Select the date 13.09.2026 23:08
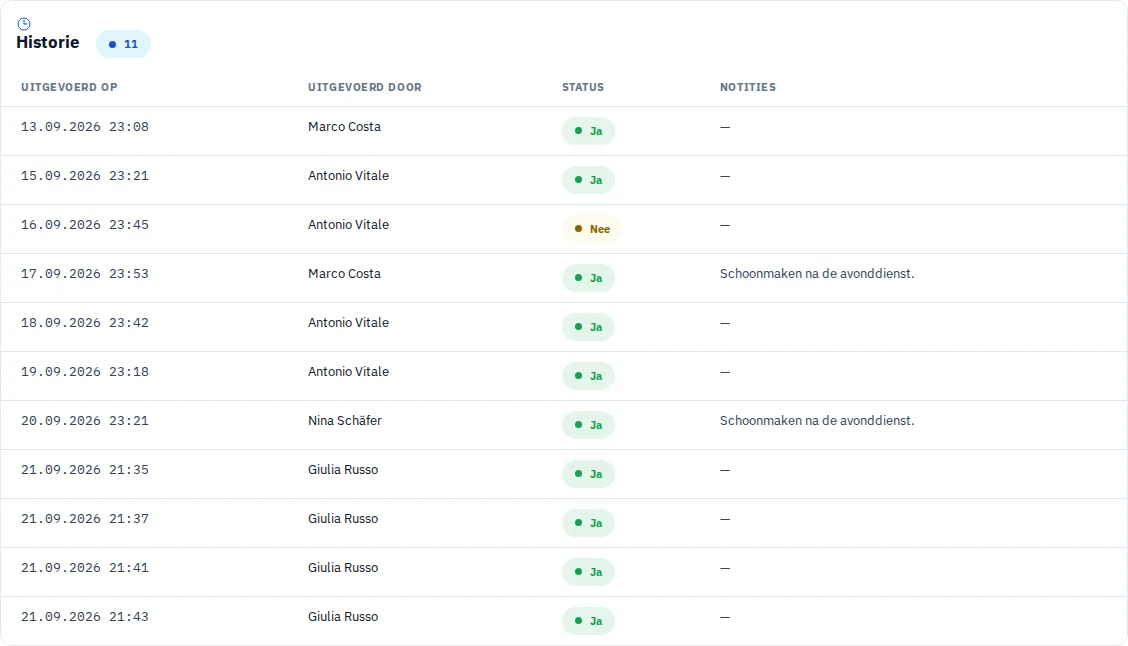The height and width of the screenshot is (646, 1128). tap(85, 127)
